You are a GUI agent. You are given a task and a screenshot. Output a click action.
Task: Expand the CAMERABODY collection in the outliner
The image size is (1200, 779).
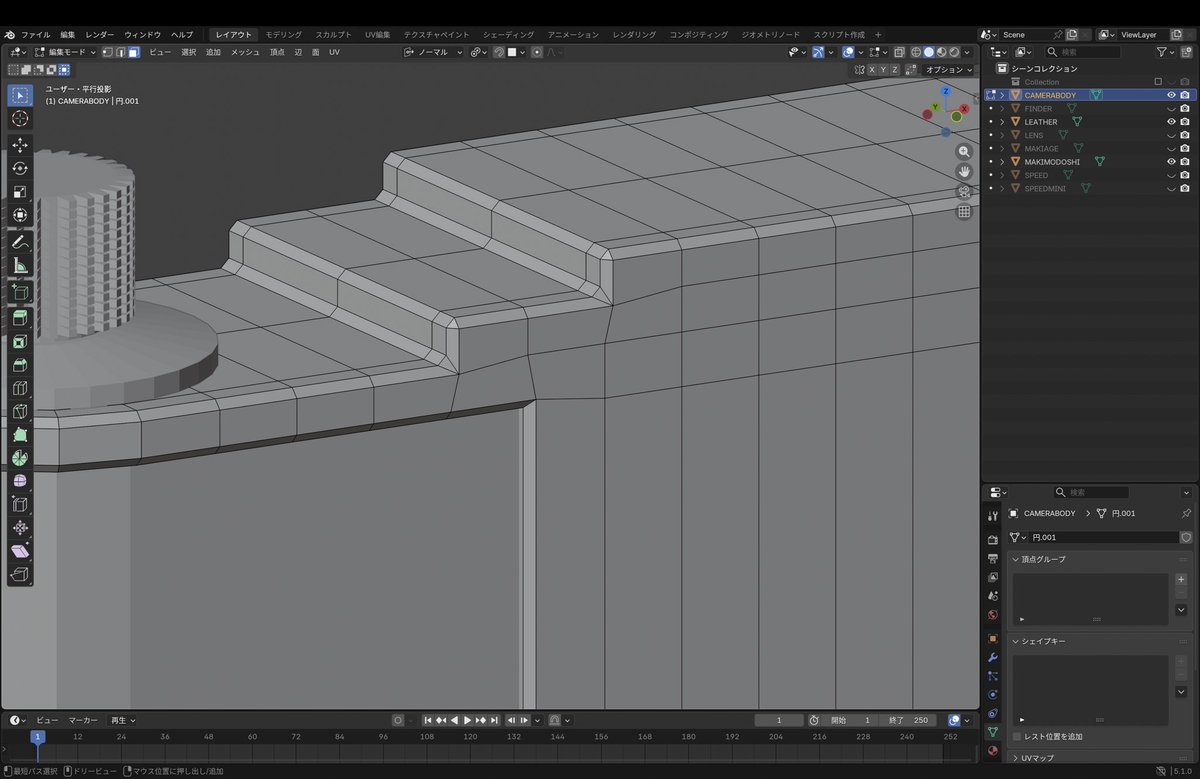click(x=1003, y=95)
